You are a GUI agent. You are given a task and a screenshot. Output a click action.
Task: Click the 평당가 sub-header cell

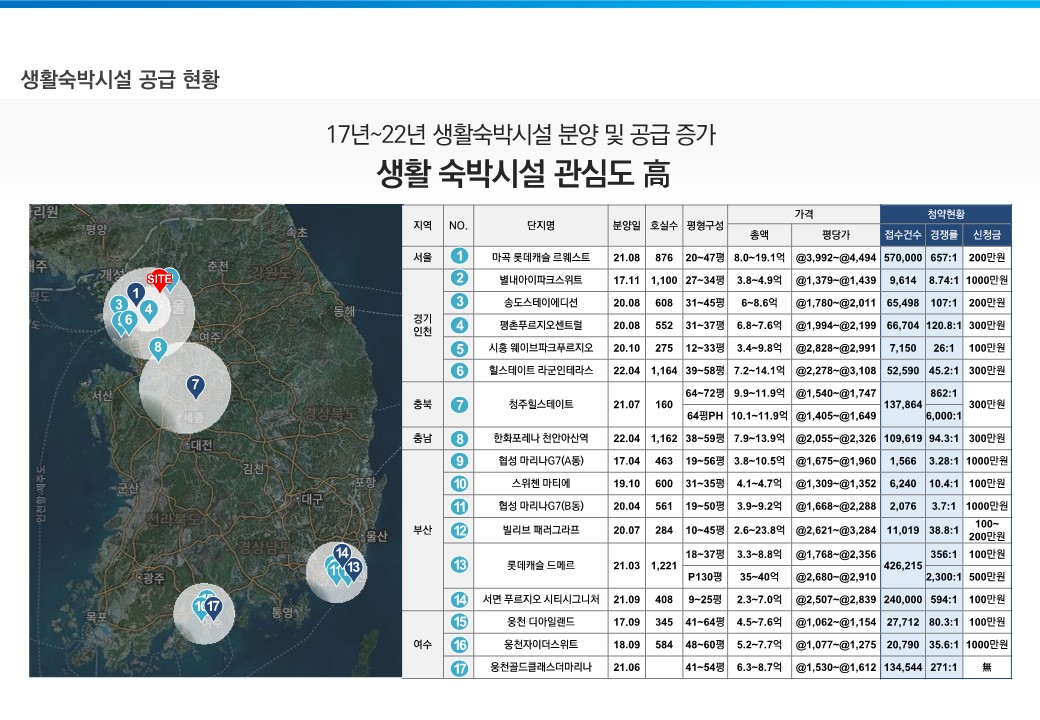point(835,235)
